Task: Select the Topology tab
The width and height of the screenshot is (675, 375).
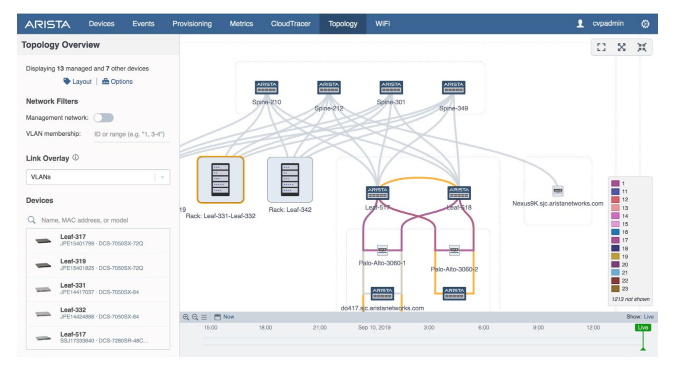Action: (x=343, y=24)
